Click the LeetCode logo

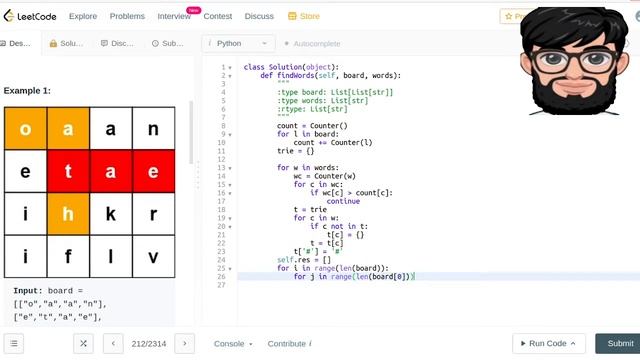[x=30, y=16]
